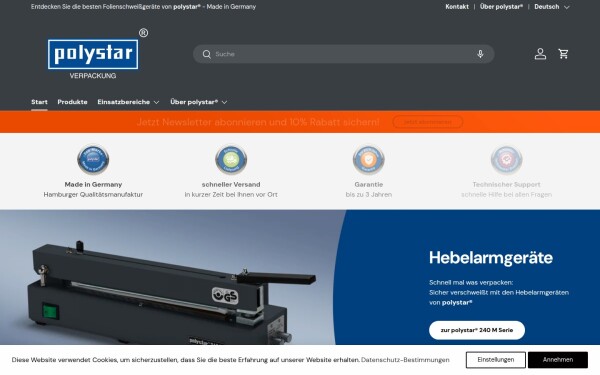
Task: Accept cookies with Annehmen button
Action: coord(558,360)
